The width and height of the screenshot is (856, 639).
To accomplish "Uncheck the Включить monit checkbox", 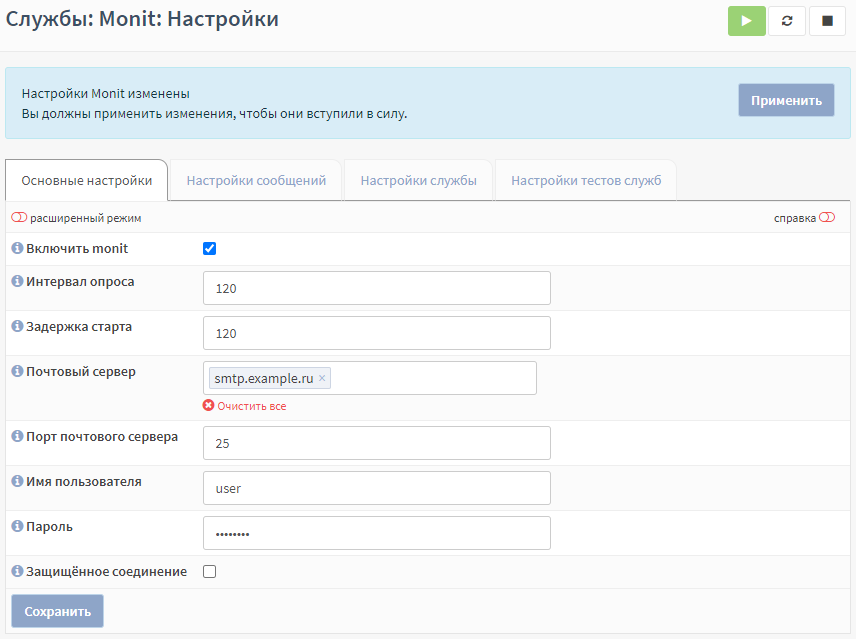I will [210, 249].
